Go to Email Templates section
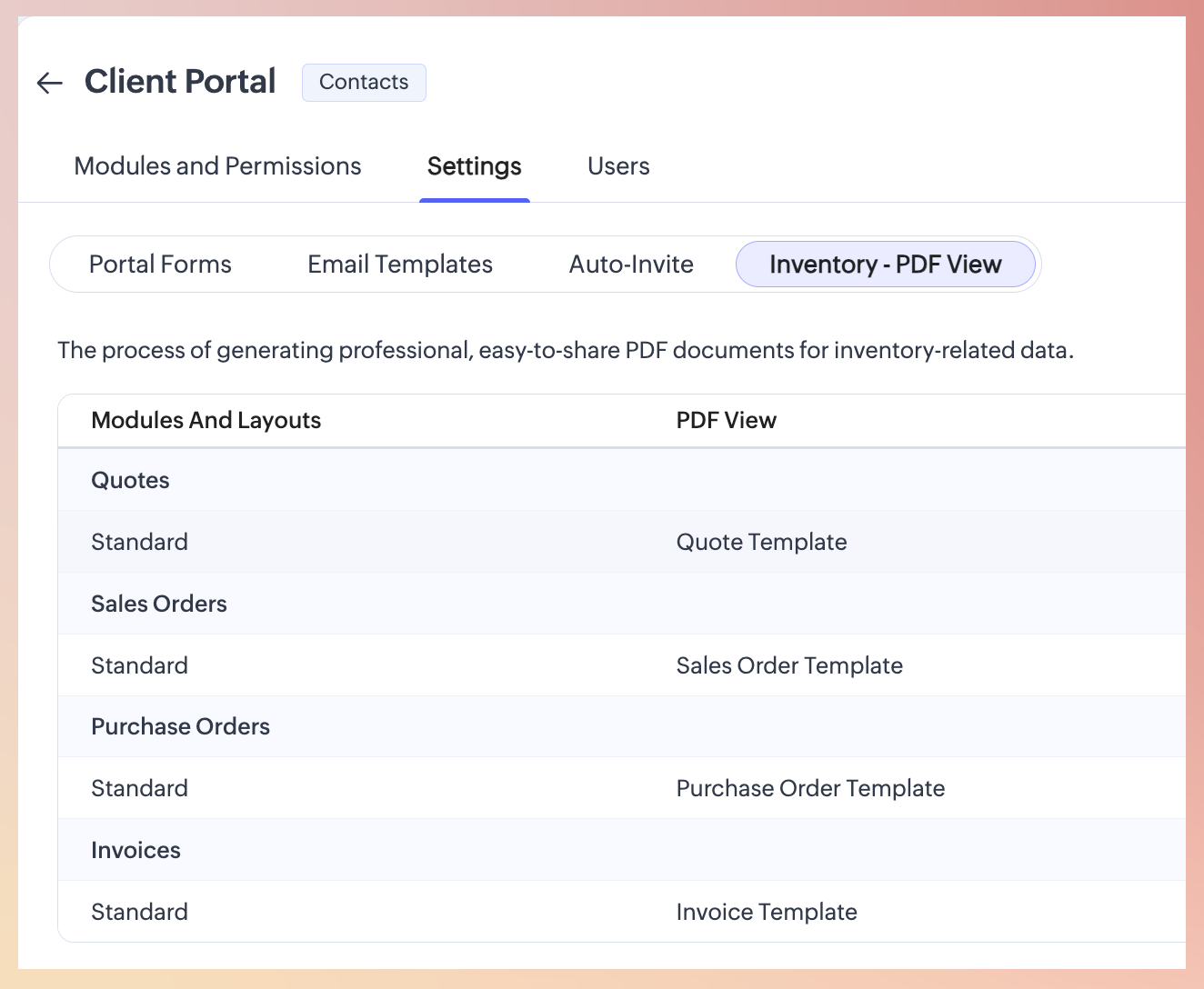Screen dimensions: 1204x989 coord(400,265)
